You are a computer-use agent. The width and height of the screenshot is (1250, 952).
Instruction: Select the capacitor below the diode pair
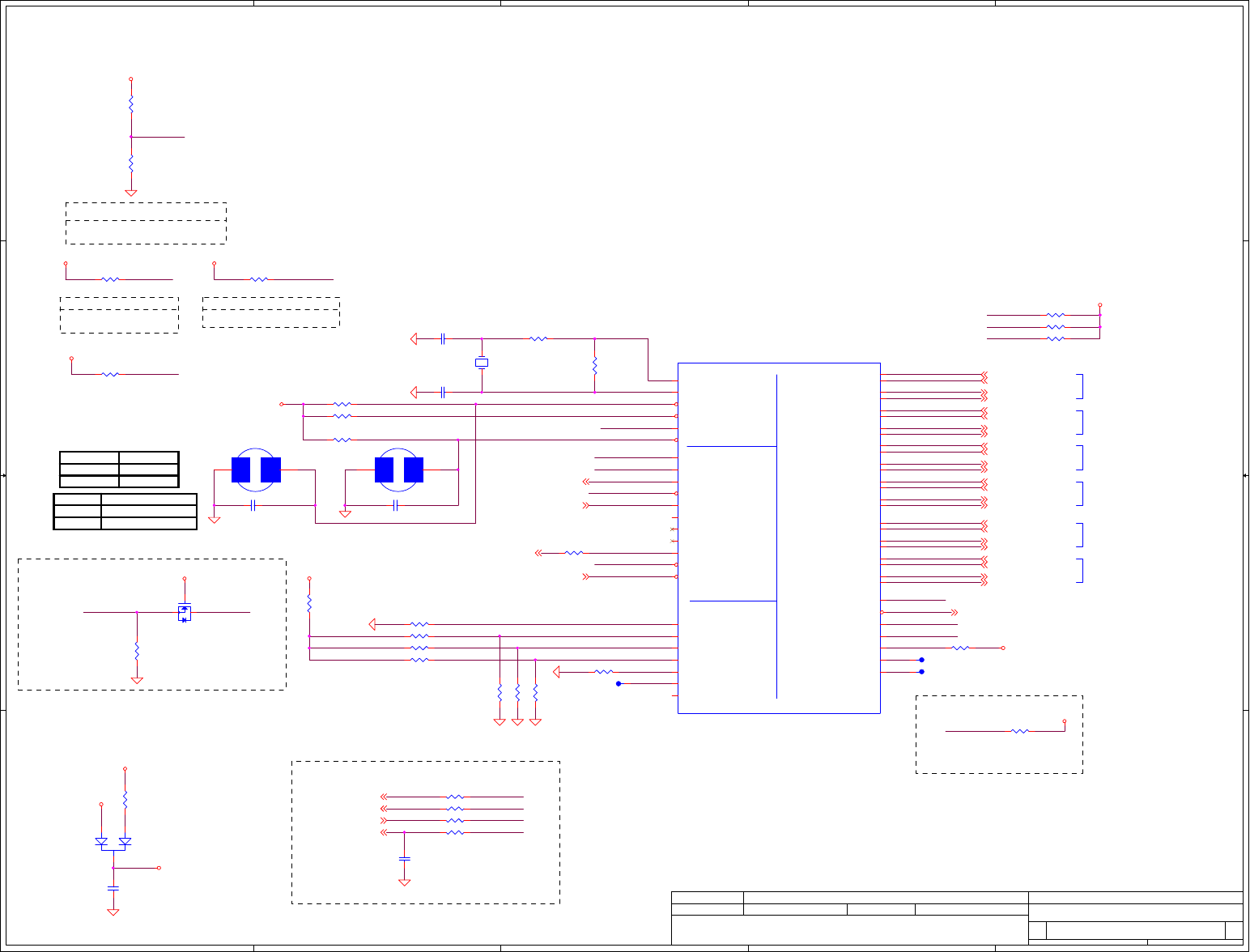coord(113,888)
